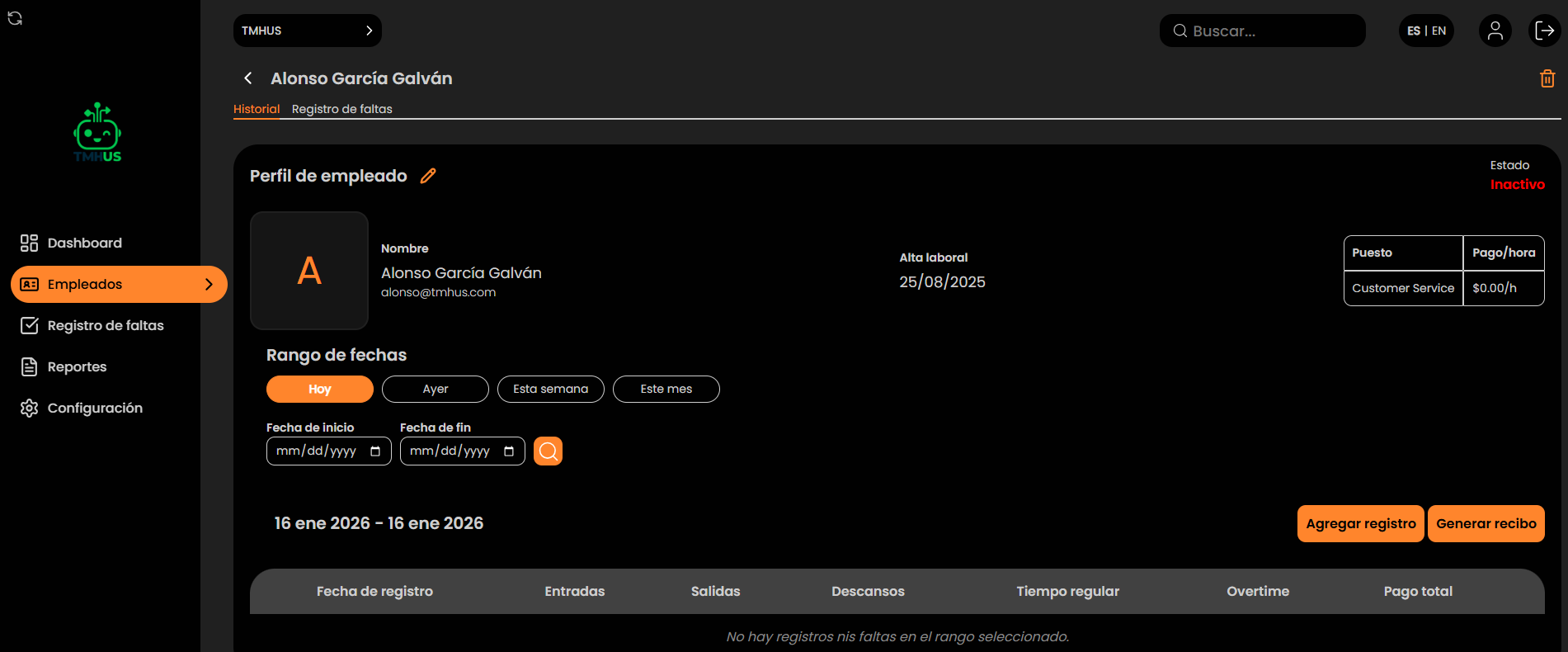Click the Generar recibo button

point(1486,523)
